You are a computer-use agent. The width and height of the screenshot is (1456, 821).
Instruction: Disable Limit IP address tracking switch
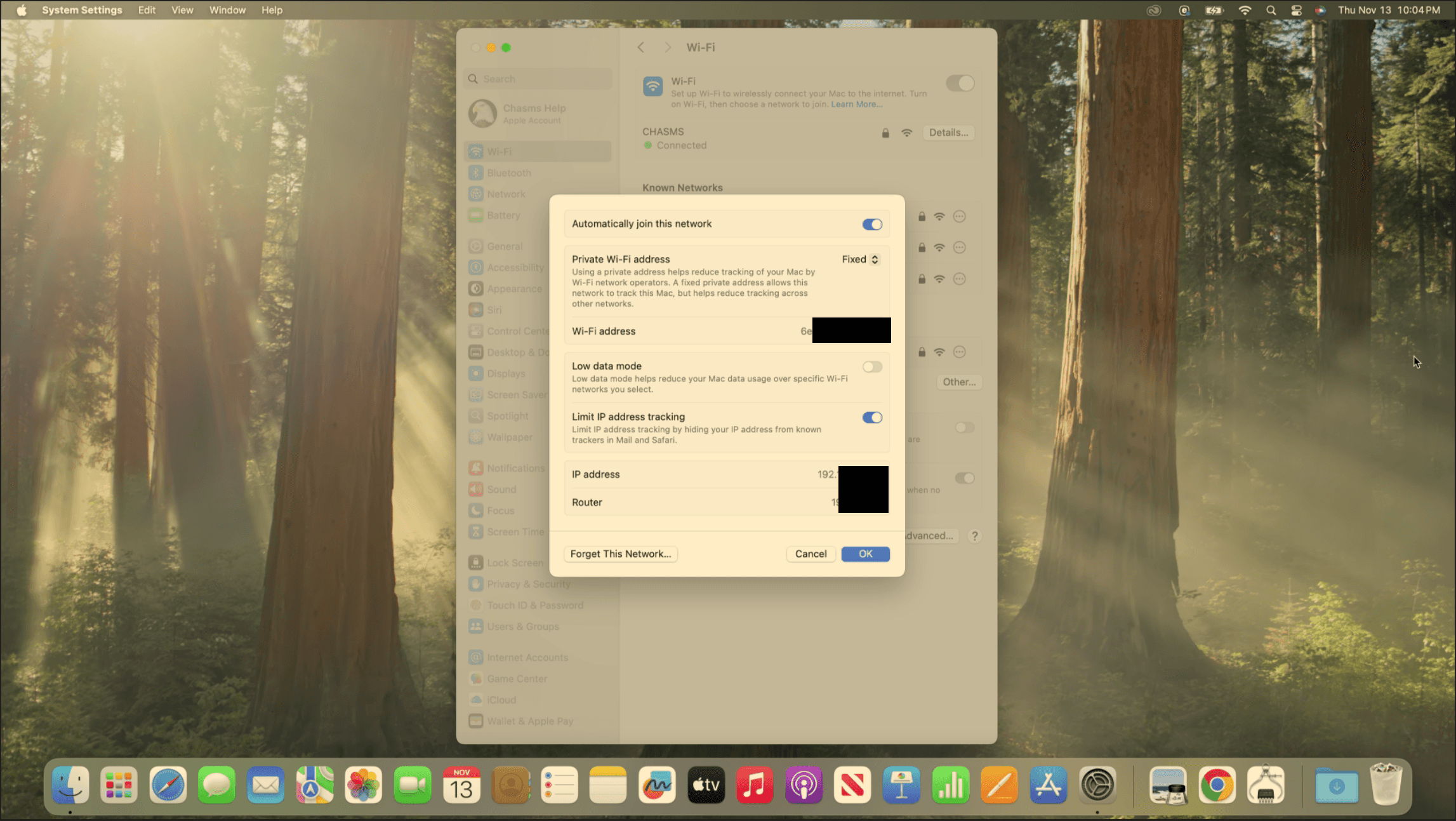click(872, 417)
